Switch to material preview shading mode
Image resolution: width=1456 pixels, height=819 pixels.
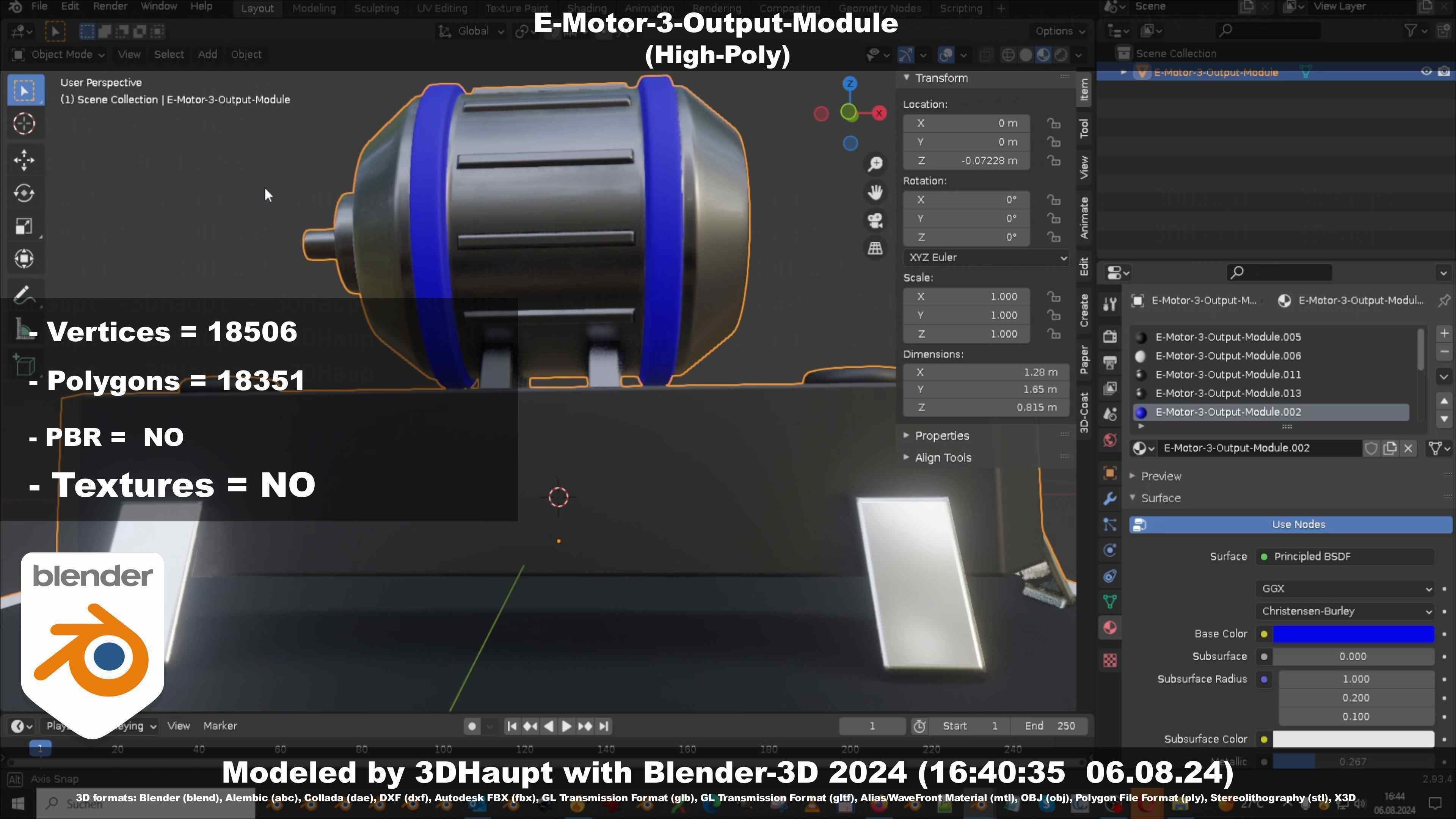click(1043, 55)
